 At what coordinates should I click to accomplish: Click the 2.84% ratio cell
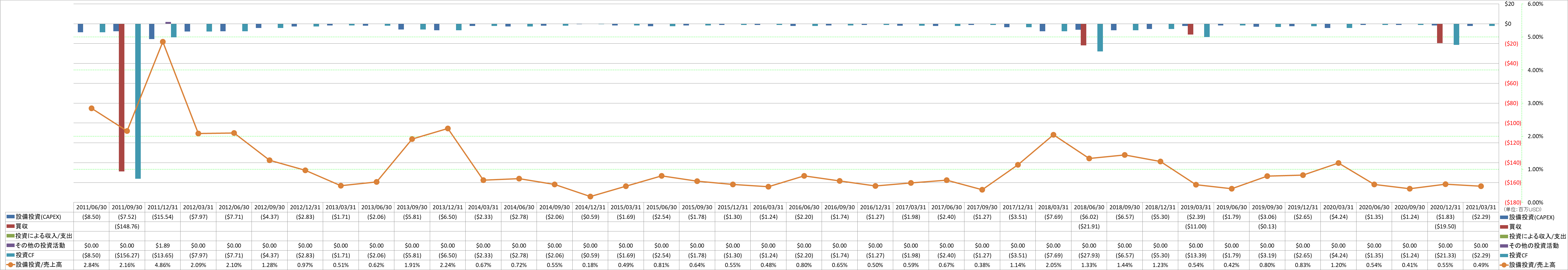click(91, 265)
